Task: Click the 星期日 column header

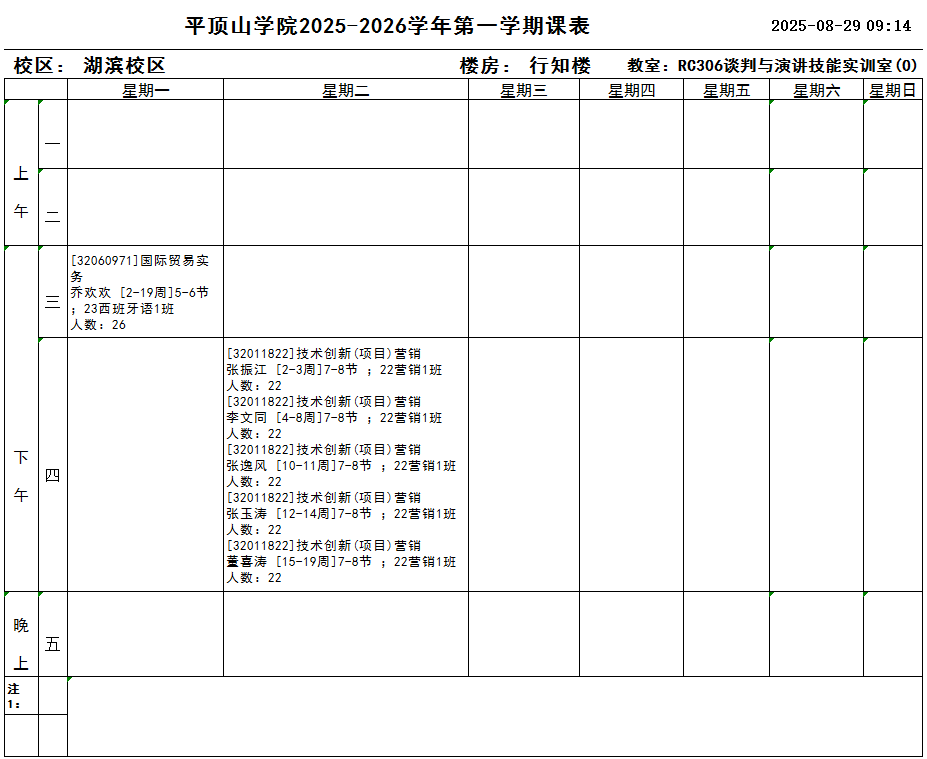Action: (892, 91)
